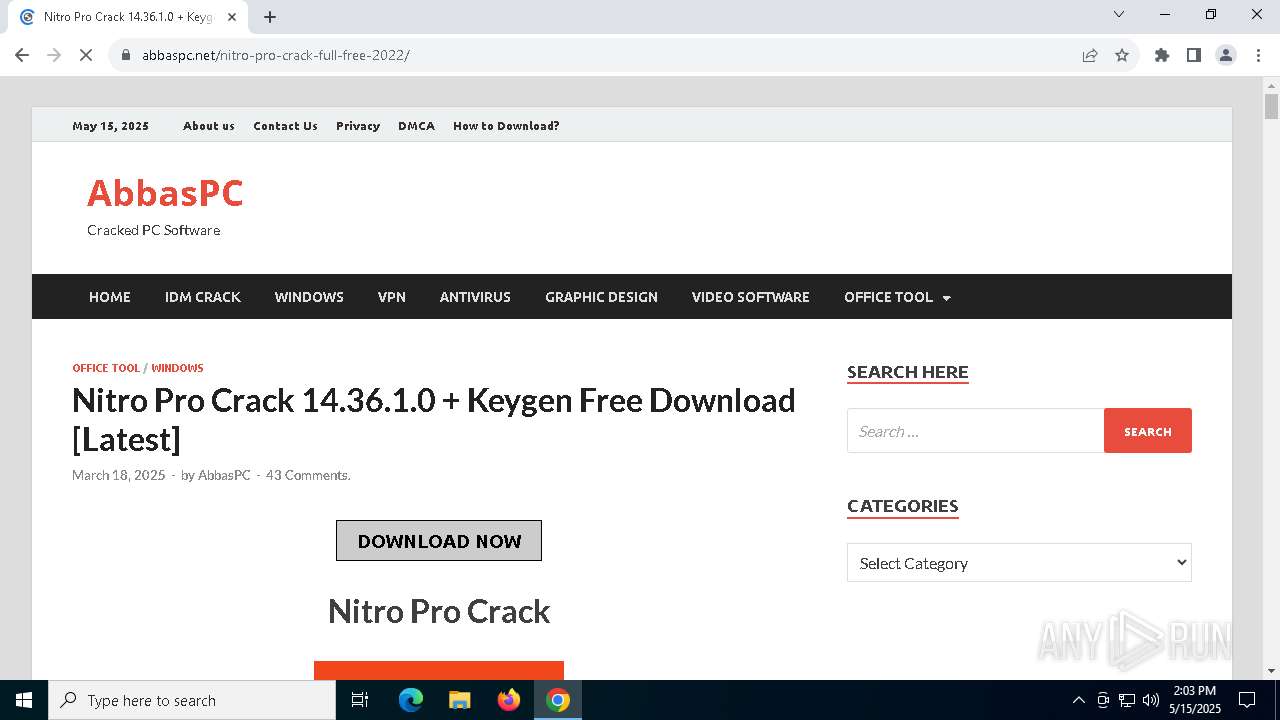This screenshot has height=720, width=1280.
Task: Open the WINDOWS category tag above title
Action: tap(177, 368)
